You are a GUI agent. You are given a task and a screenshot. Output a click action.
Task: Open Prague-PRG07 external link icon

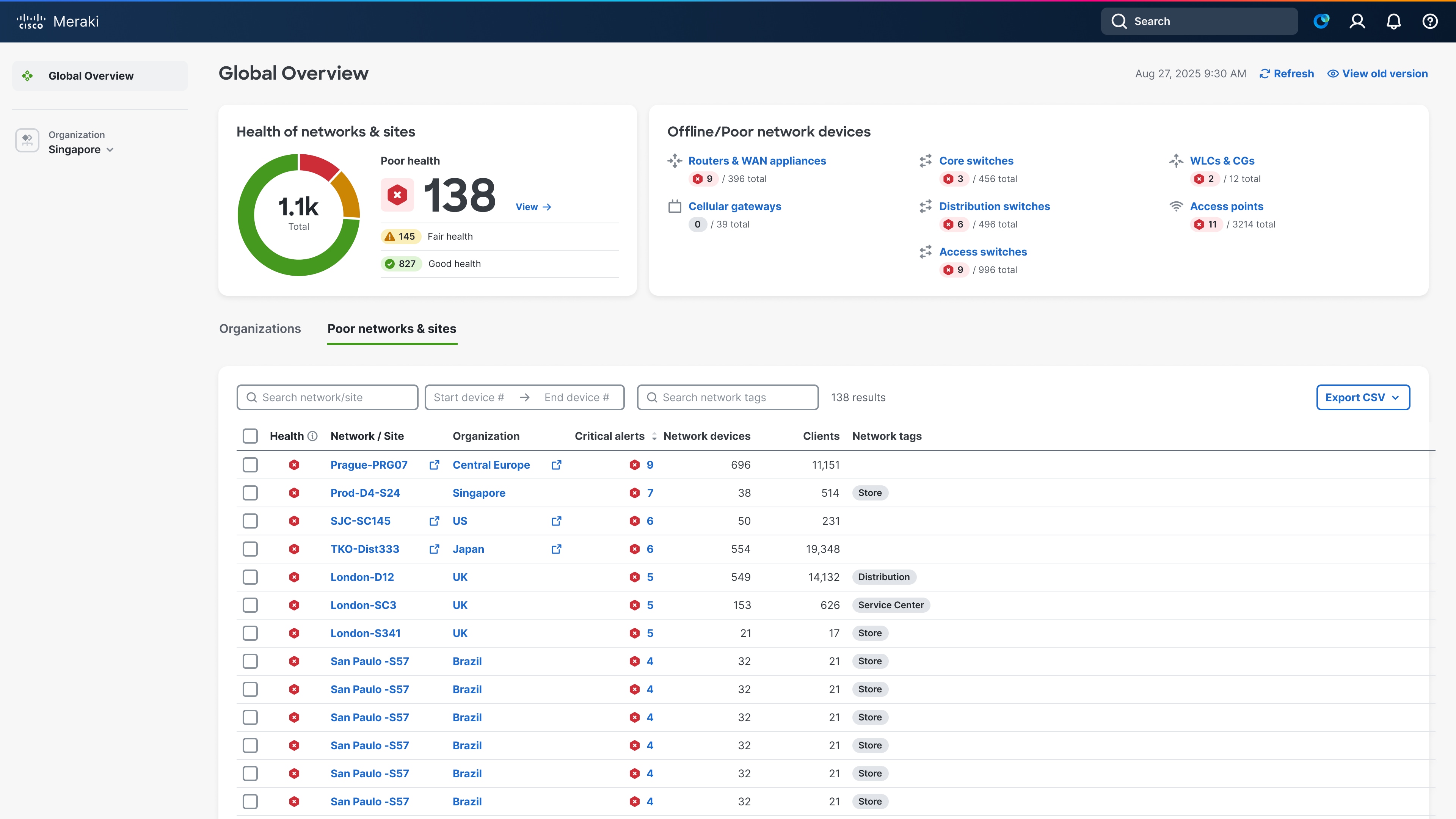(434, 464)
